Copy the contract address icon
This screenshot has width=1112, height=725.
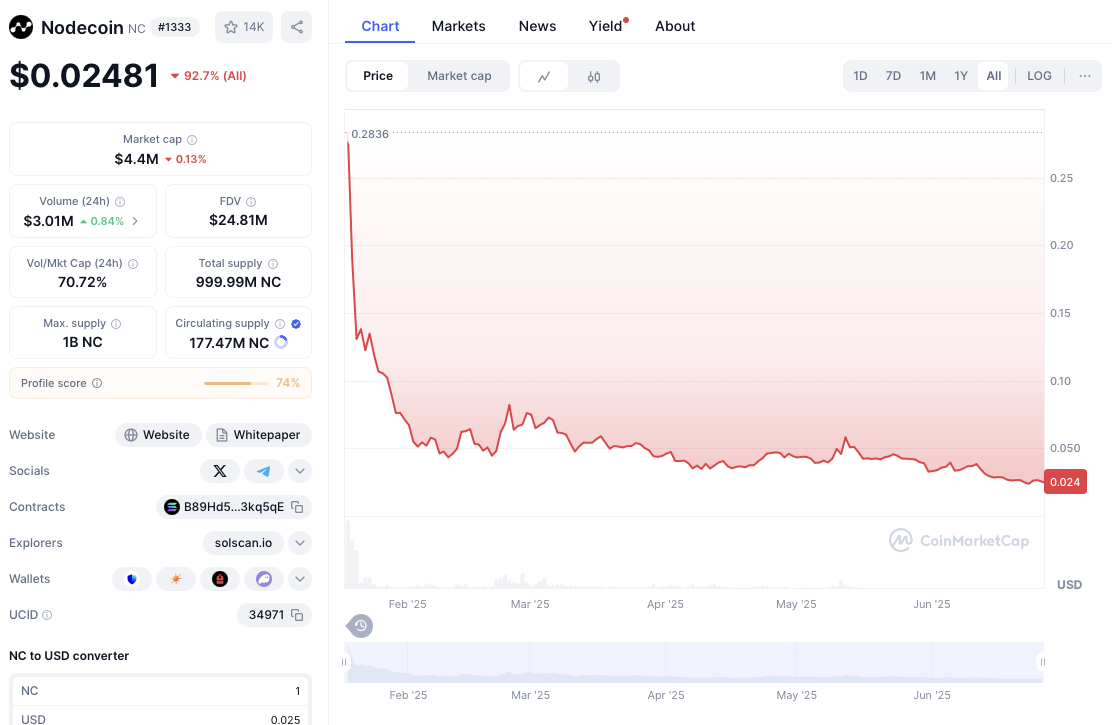[x=297, y=507]
